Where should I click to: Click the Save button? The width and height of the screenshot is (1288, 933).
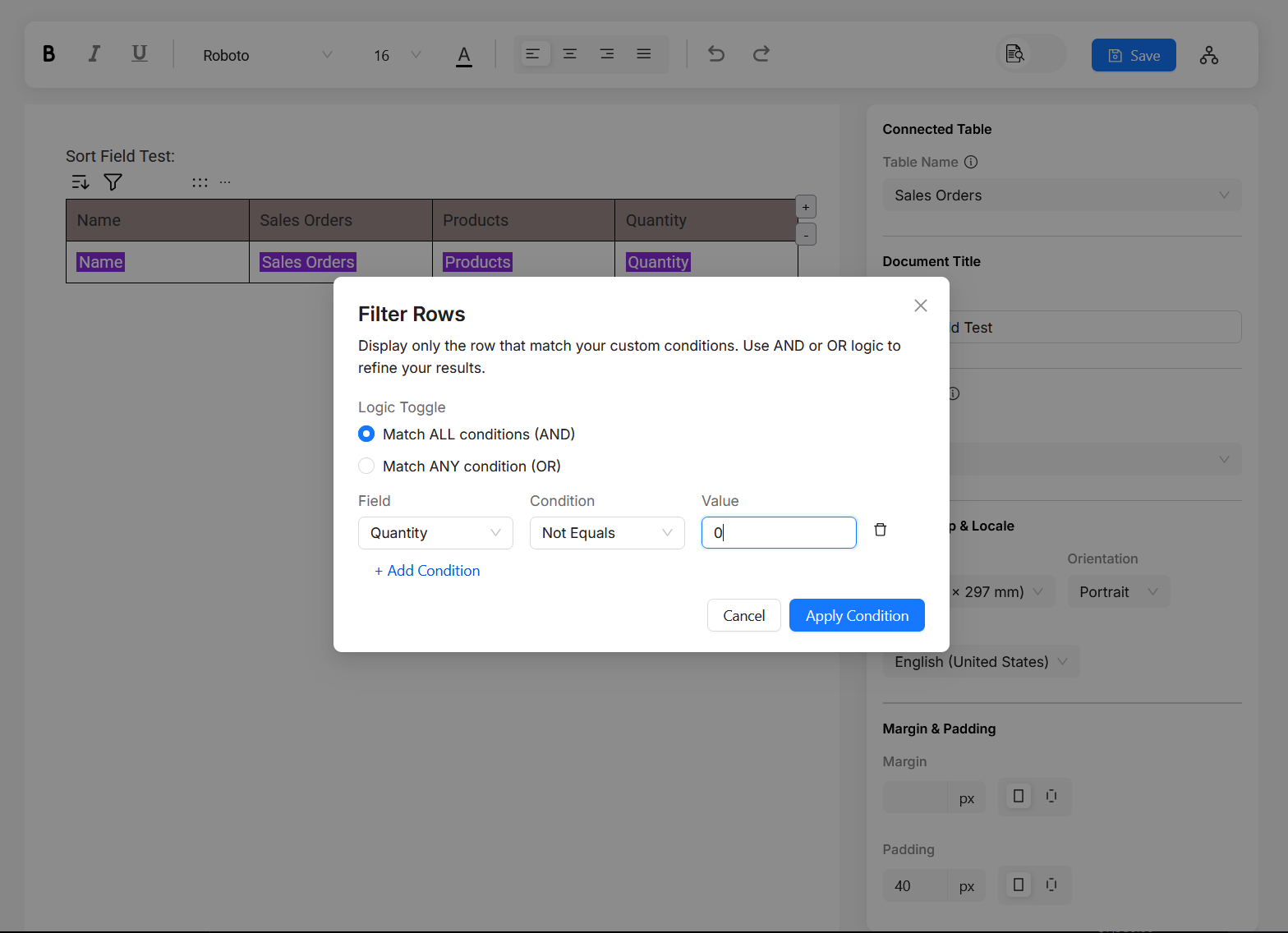1134,55
